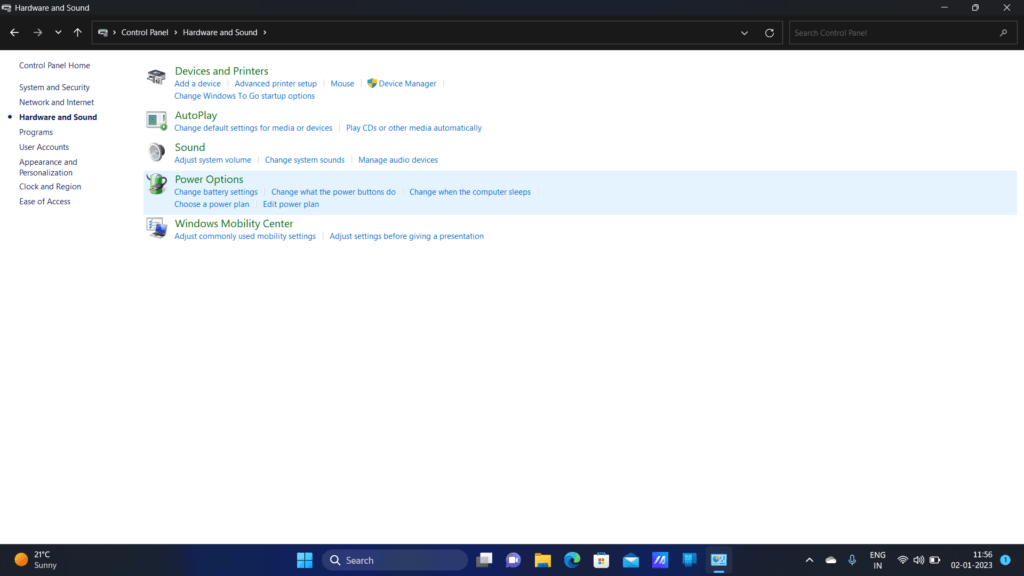Screen dimensions: 1024x576
Task: Go forward using the forward arrow
Action: [x=38, y=32]
